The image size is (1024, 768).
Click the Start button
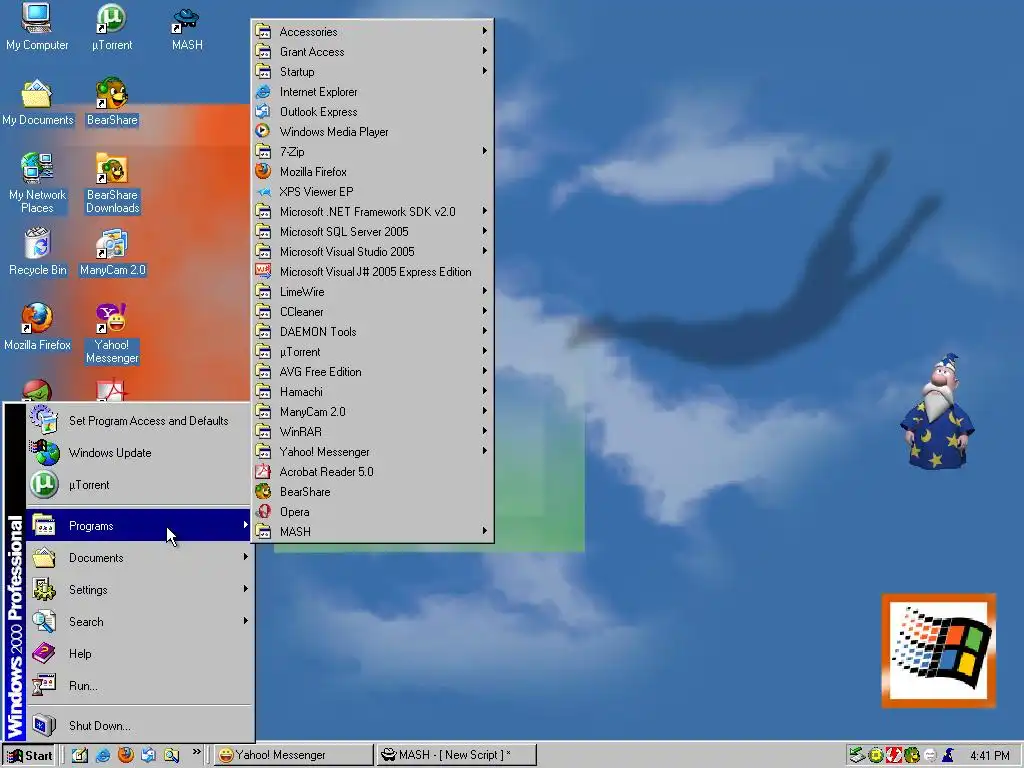29,756
